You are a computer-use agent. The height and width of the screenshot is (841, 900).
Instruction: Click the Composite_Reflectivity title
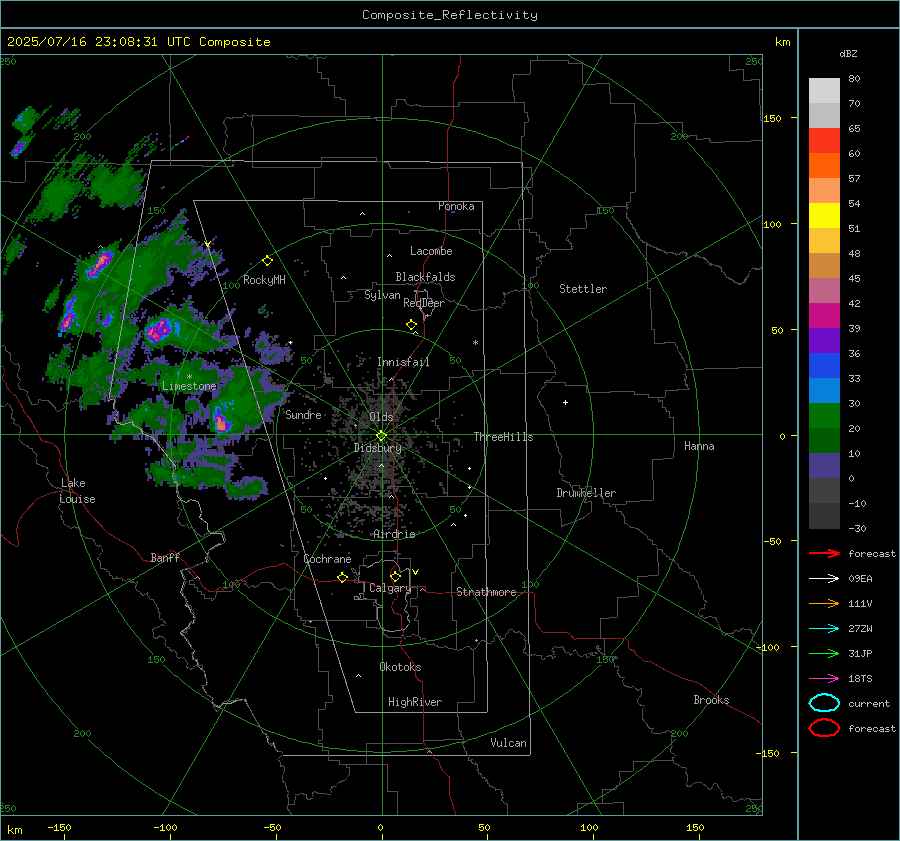click(x=449, y=15)
